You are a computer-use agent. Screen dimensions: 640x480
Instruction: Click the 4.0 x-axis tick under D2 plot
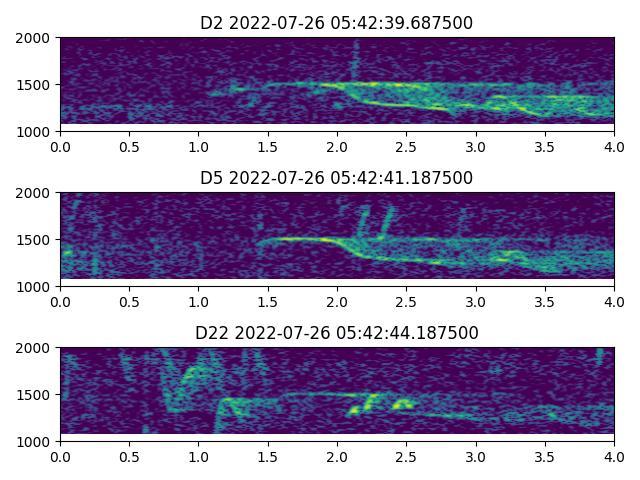[x=614, y=147]
